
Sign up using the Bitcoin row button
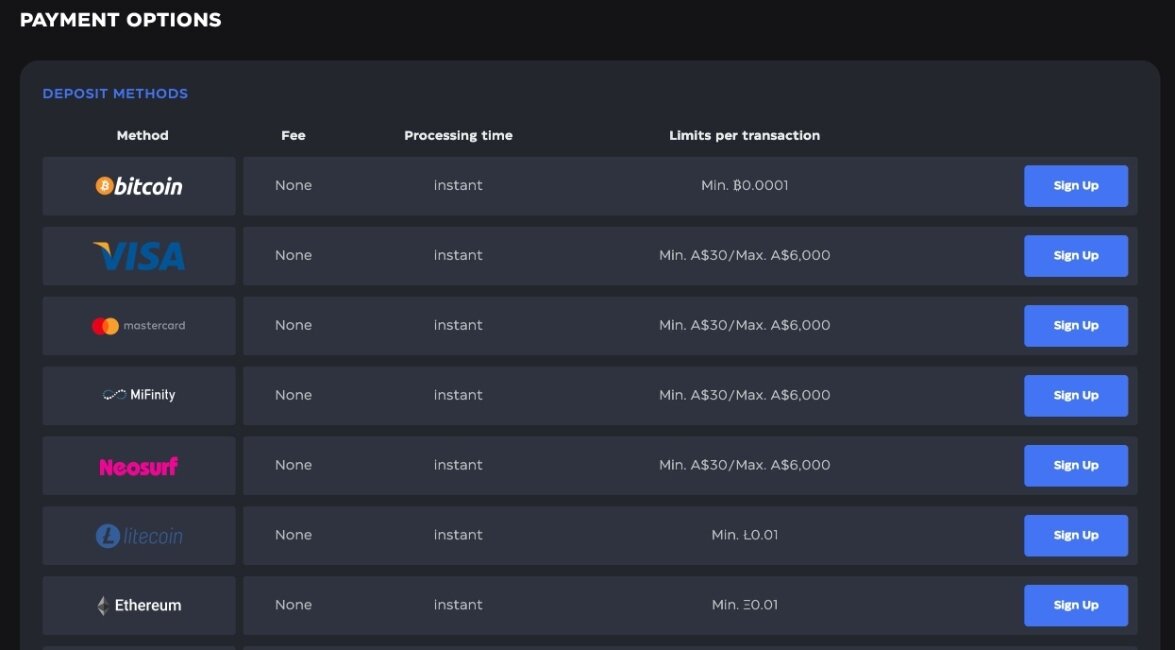1075,186
